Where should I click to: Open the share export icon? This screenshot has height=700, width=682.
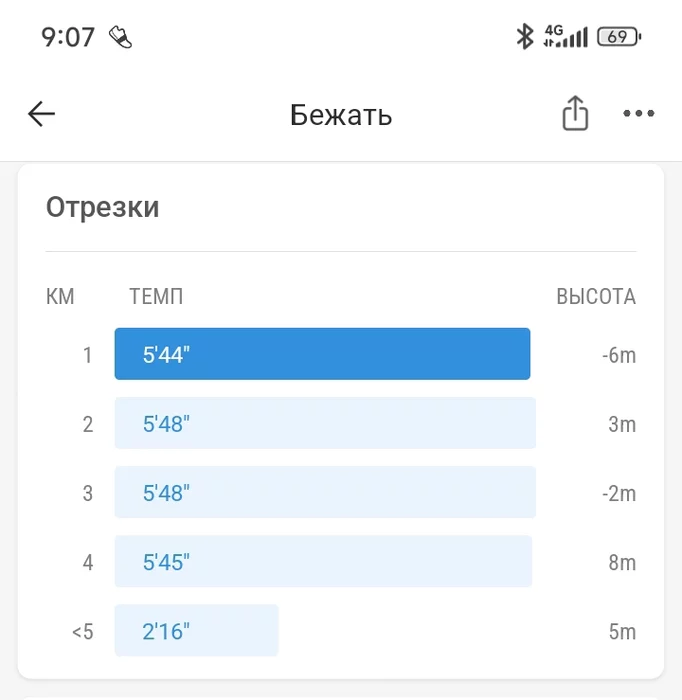[575, 115]
